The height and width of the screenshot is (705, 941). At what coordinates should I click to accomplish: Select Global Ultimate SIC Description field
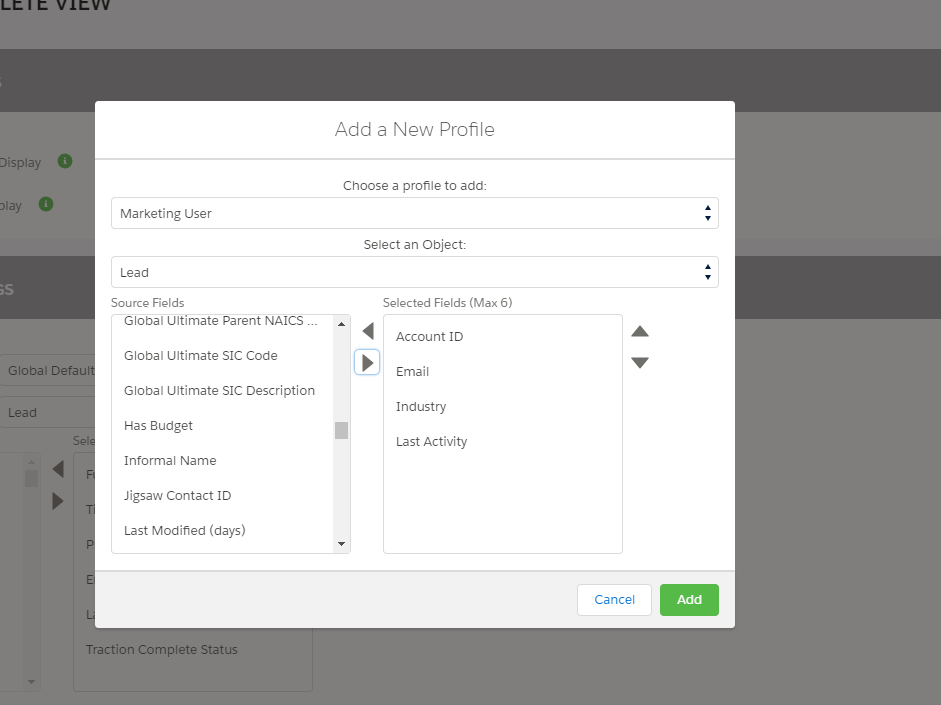click(x=219, y=391)
